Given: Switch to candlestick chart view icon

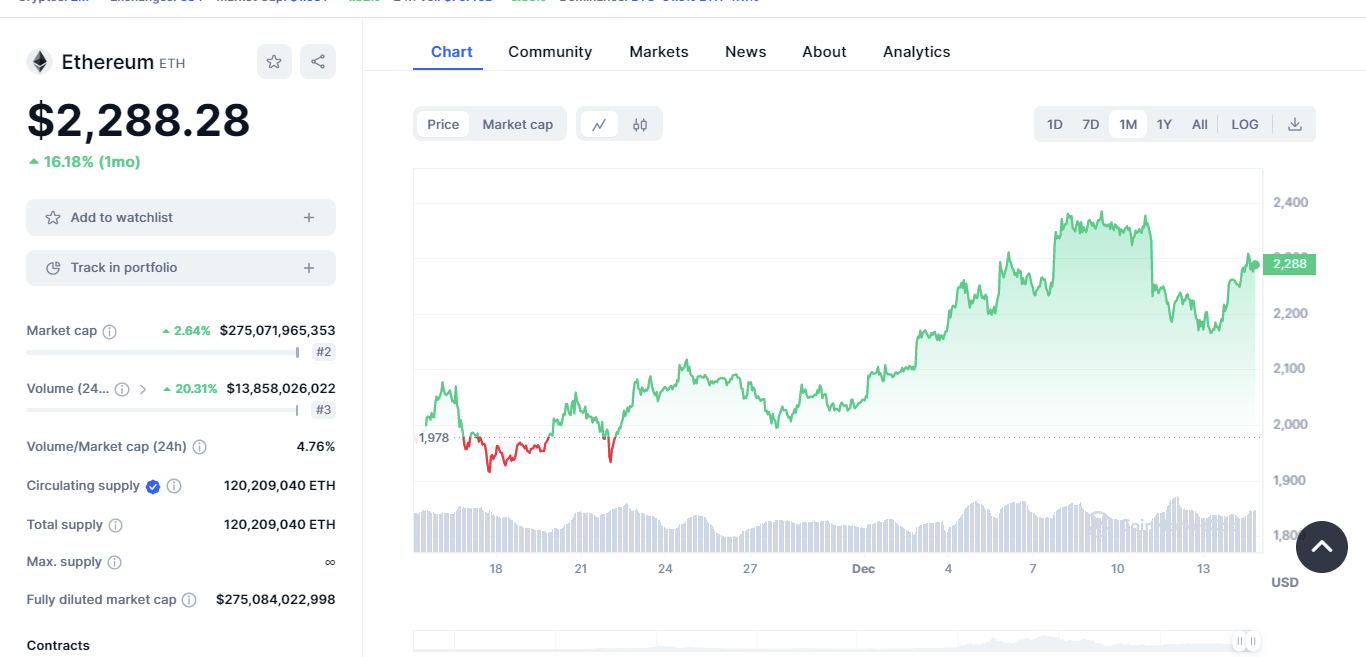Looking at the screenshot, I should pos(640,125).
